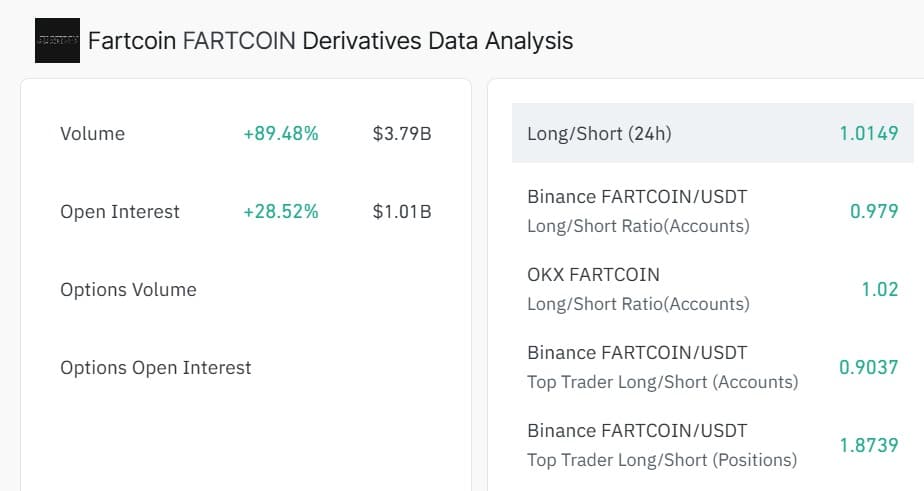Click the Fartcoin logo icon
924x491 pixels.
(x=57, y=41)
